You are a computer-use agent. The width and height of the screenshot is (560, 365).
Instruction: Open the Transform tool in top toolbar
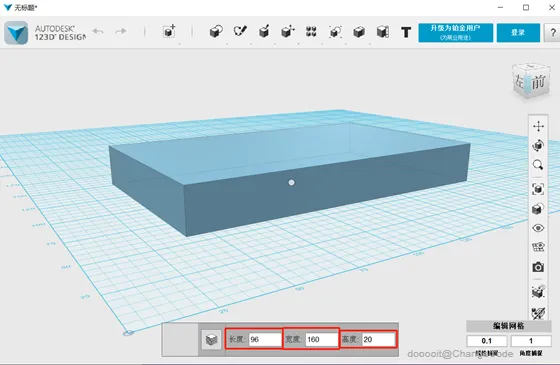click(169, 31)
